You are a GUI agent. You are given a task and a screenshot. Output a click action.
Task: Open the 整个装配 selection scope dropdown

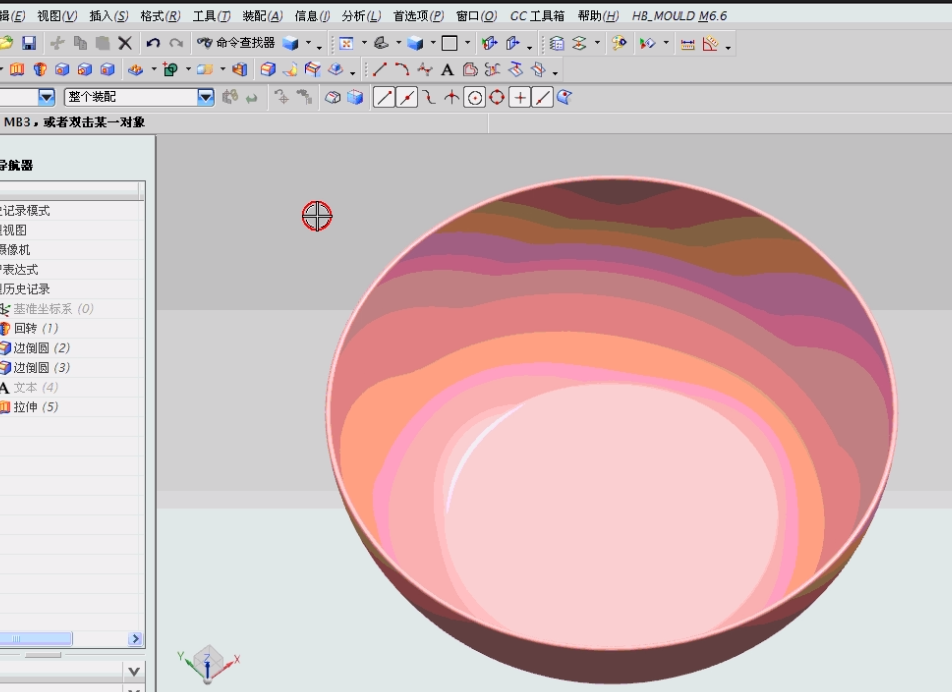[x=206, y=97]
